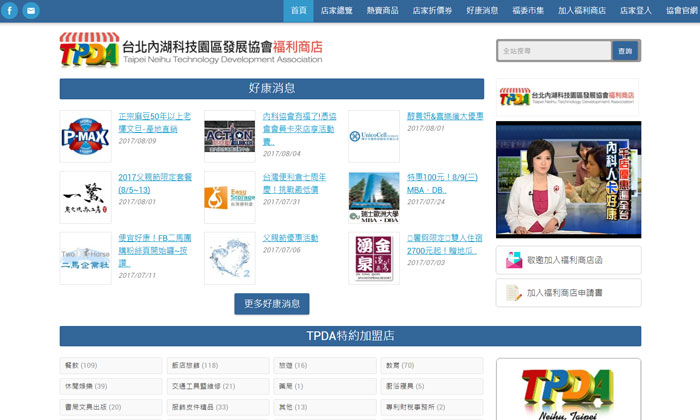700x420 pixels.
Task: Open the 店家總覽 menu item
Action: (x=339, y=10)
